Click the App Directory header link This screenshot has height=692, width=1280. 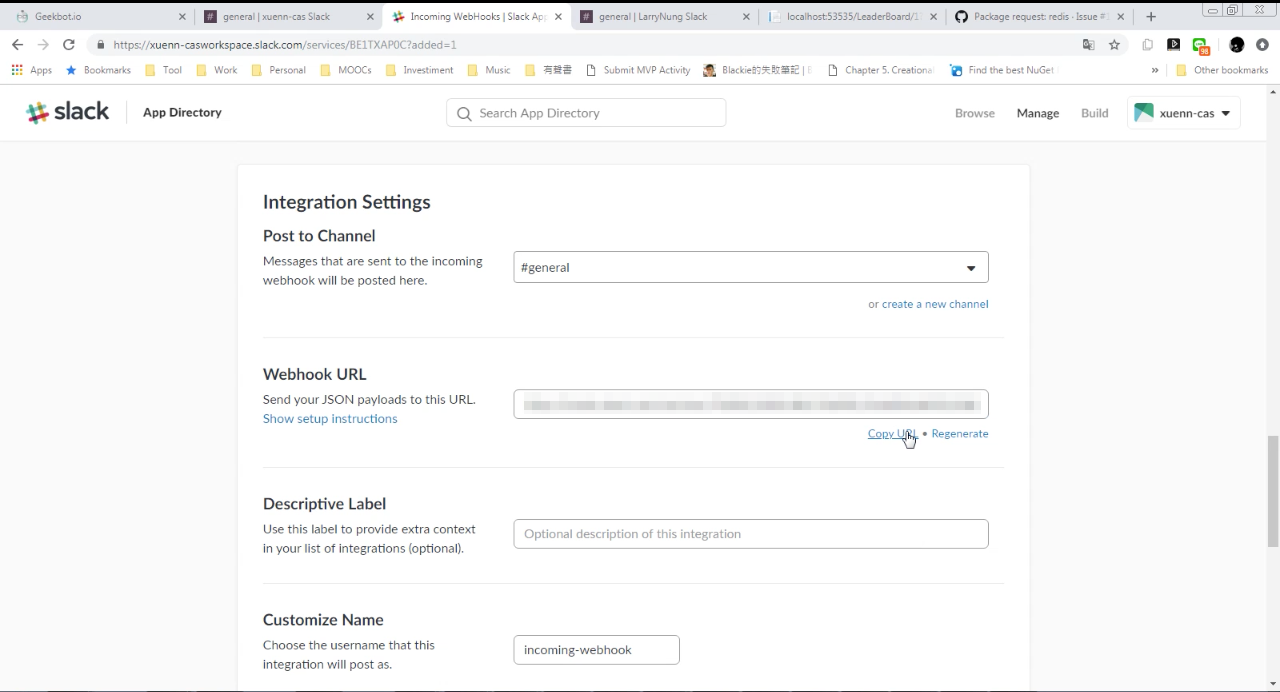[x=182, y=113]
